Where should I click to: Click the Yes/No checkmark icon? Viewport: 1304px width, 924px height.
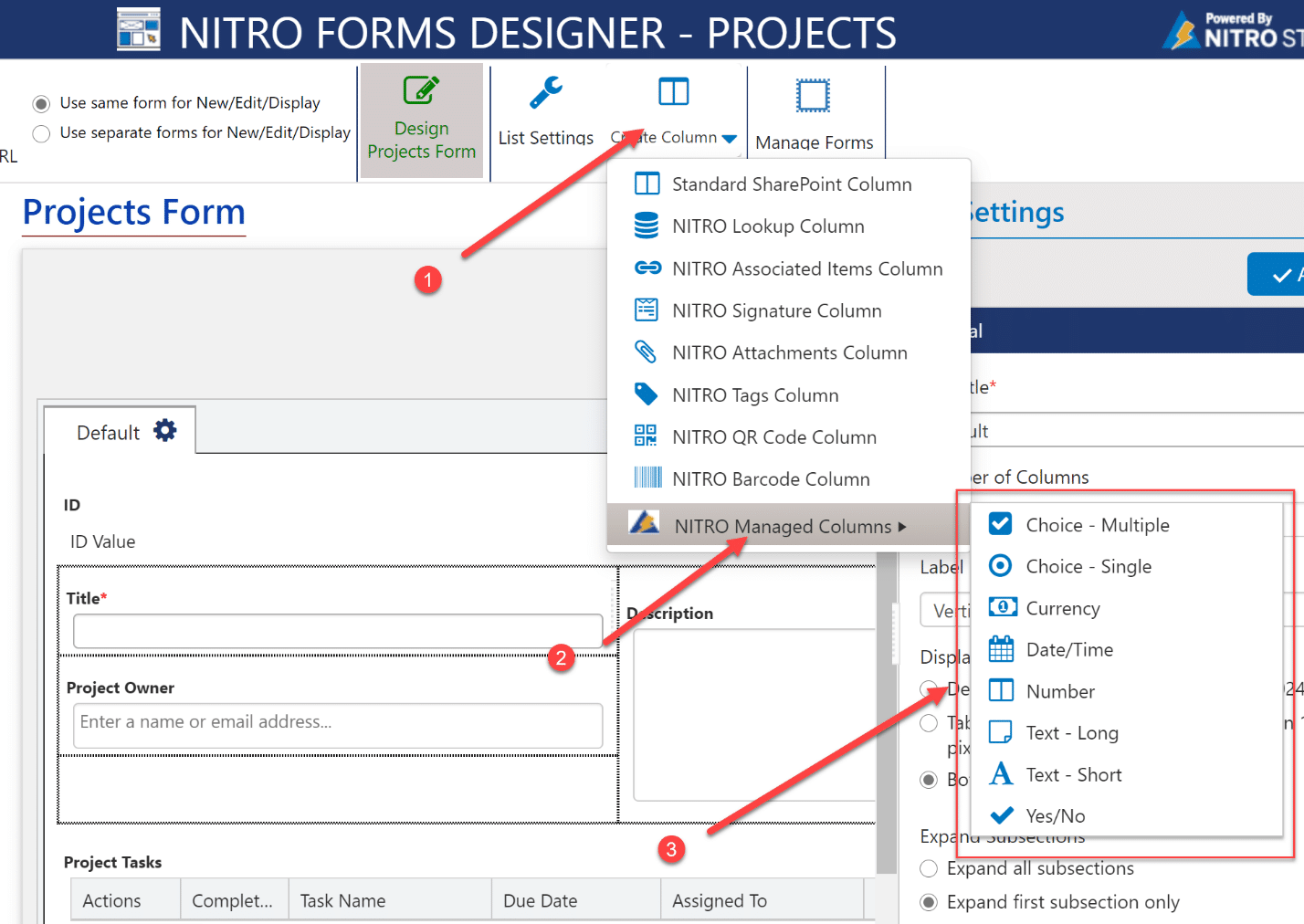point(1002,814)
